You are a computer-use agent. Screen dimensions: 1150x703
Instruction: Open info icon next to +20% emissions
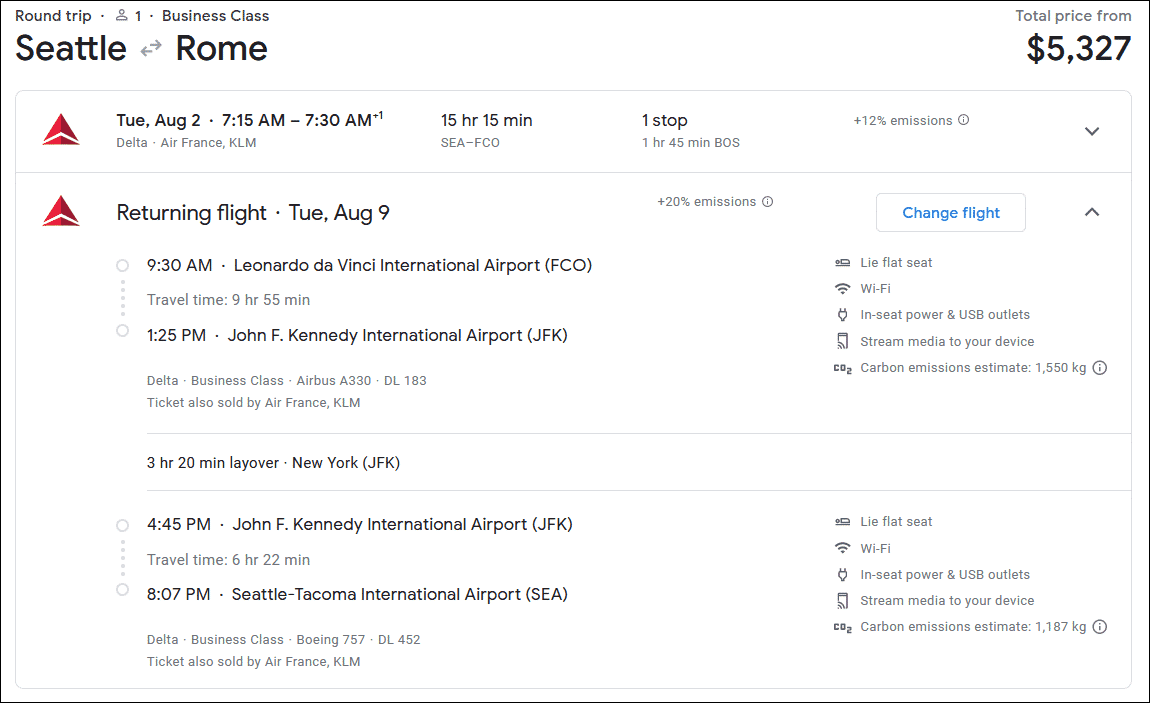[x=767, y=202]
